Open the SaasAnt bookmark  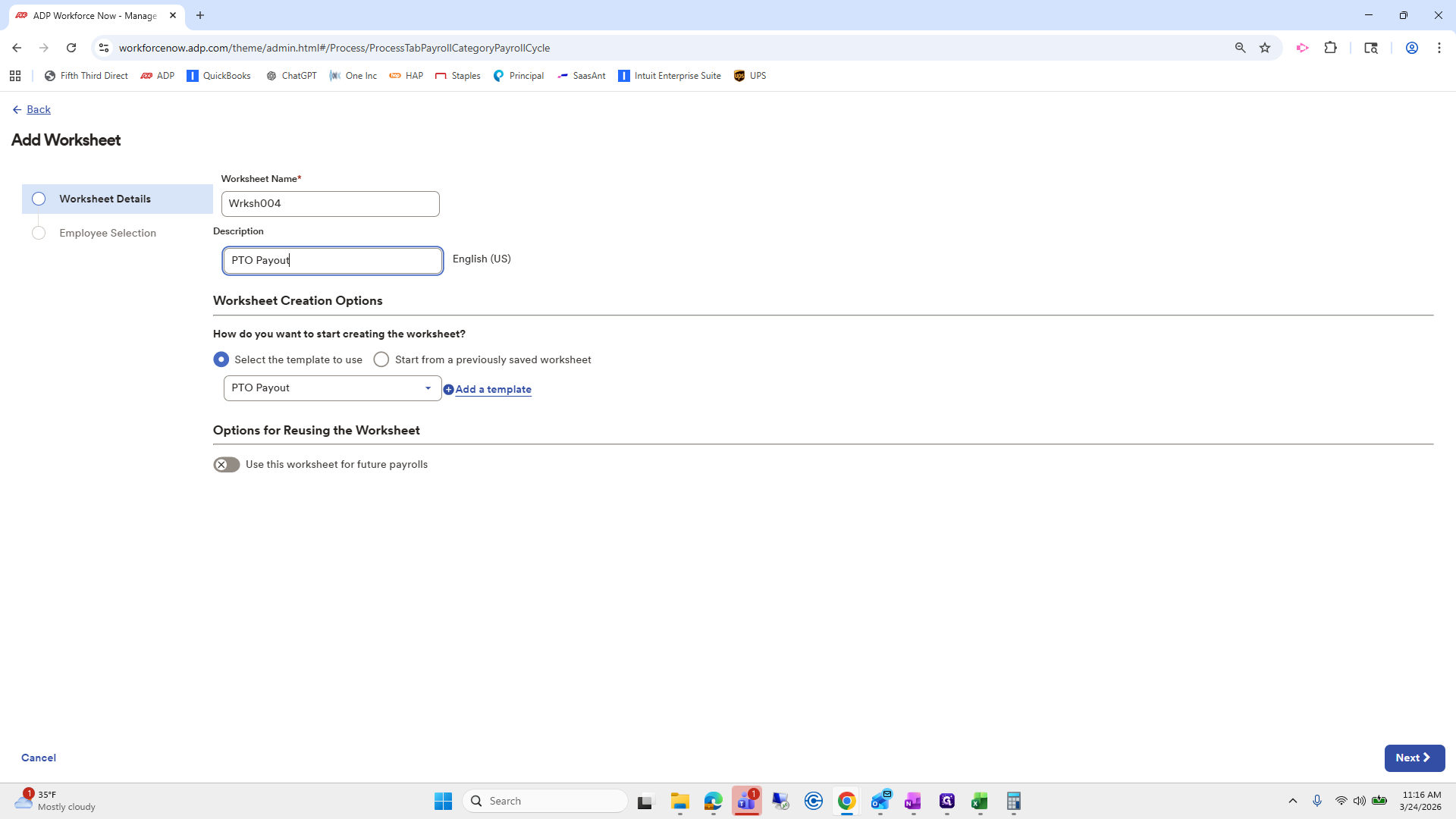pyautogui.click(x=582, y=75)
